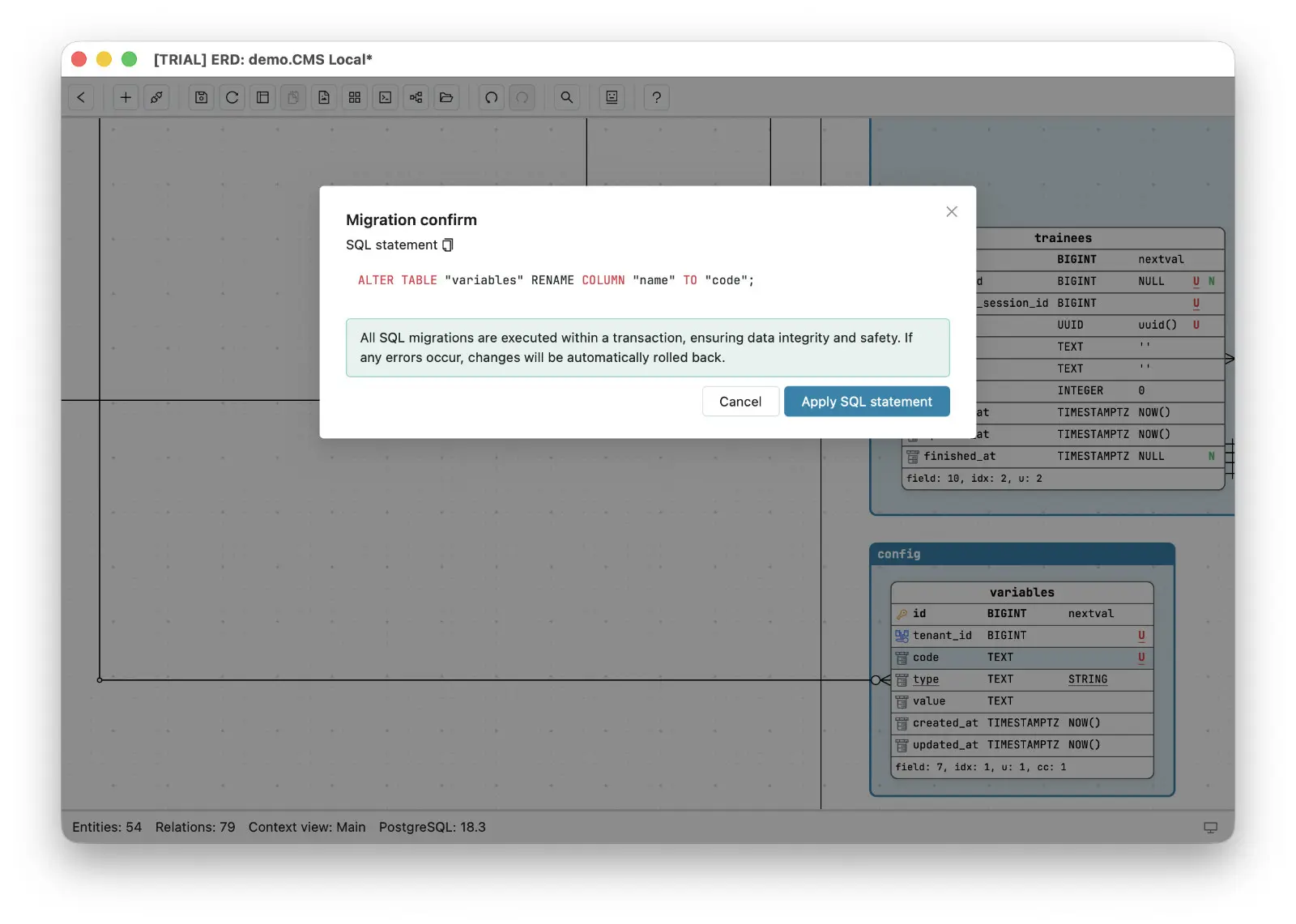Click 'Entities: 54' in status bar
The image size is (1296, 924).
pos(107,827)
